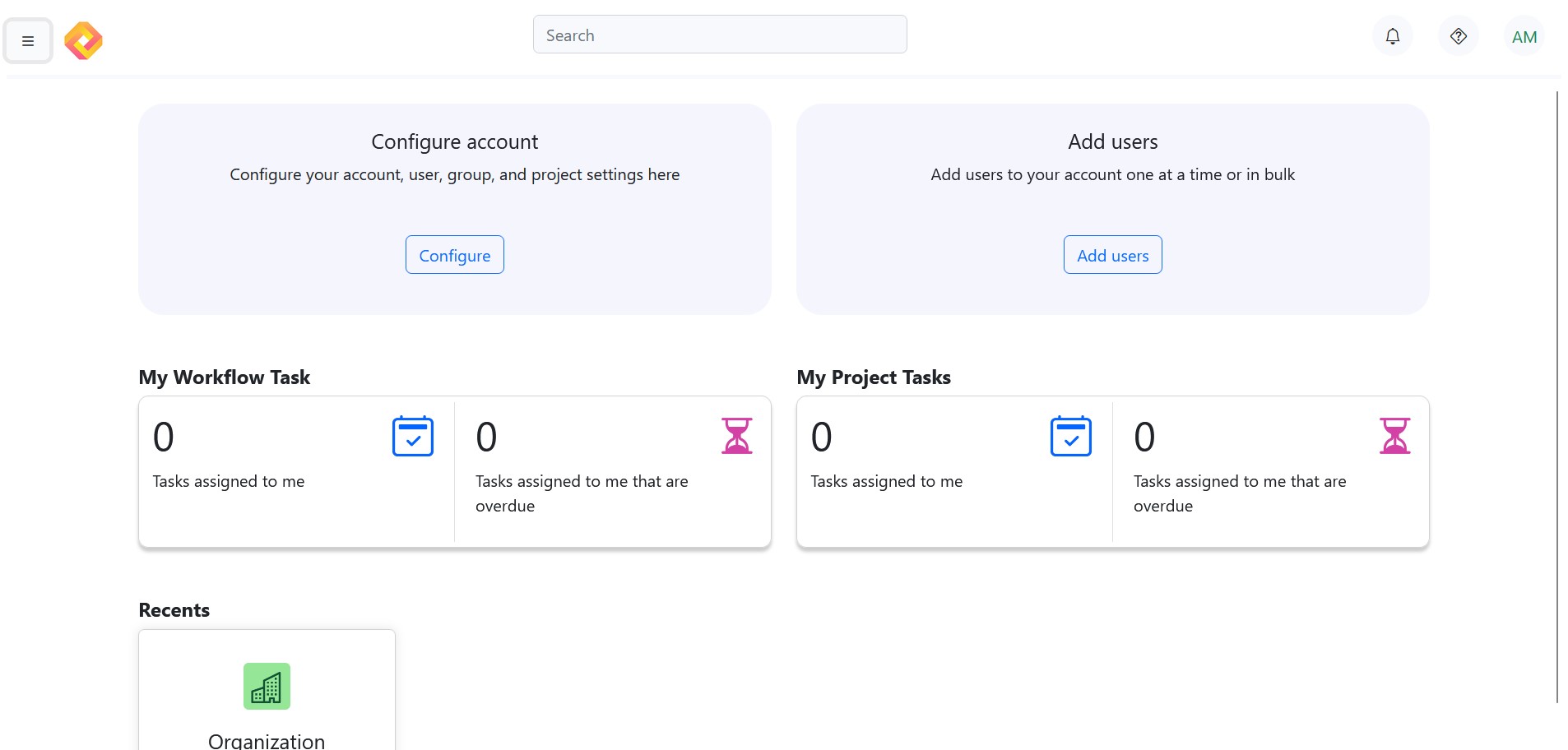1568x750 pixels.
Task: Open the hamburger navigation menu
Action: click(28, 40)
